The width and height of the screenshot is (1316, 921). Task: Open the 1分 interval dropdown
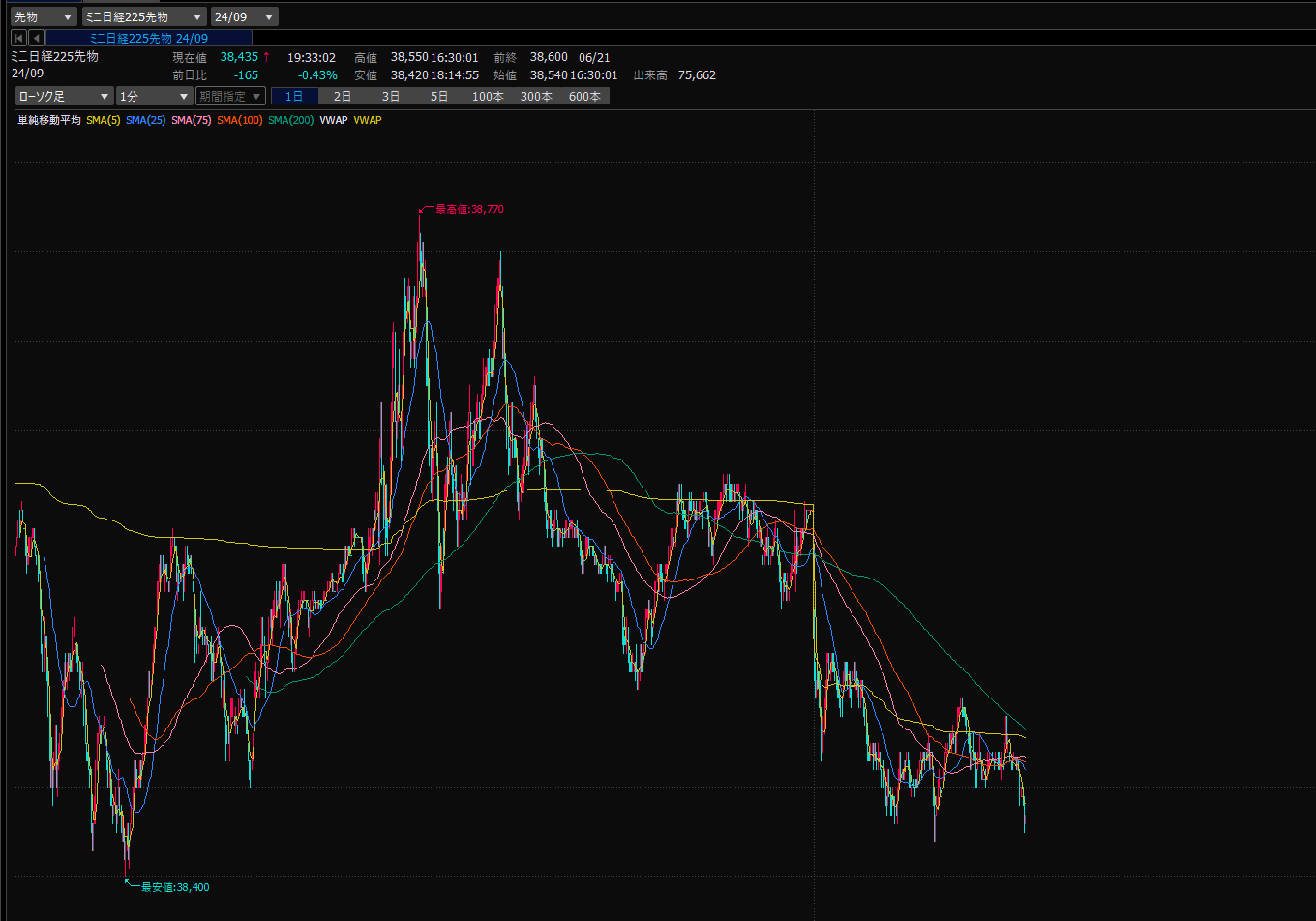click(155, 96)
